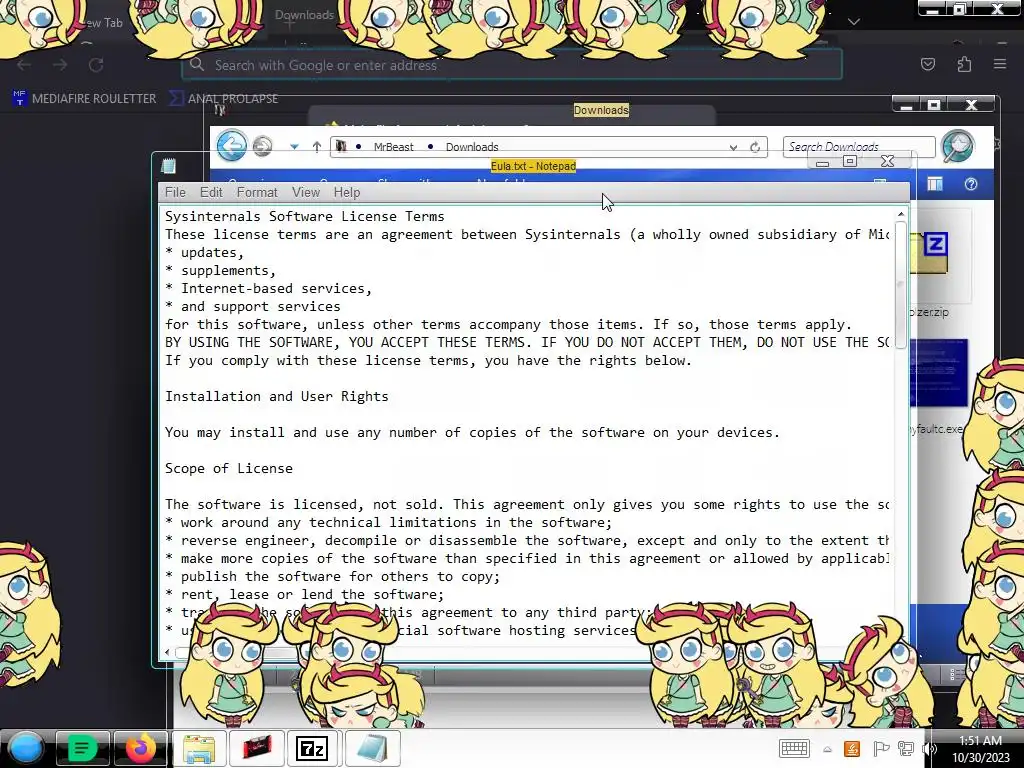
Task: Toggle the Explorer preview pane icon
Action: (x=935, y=184)
